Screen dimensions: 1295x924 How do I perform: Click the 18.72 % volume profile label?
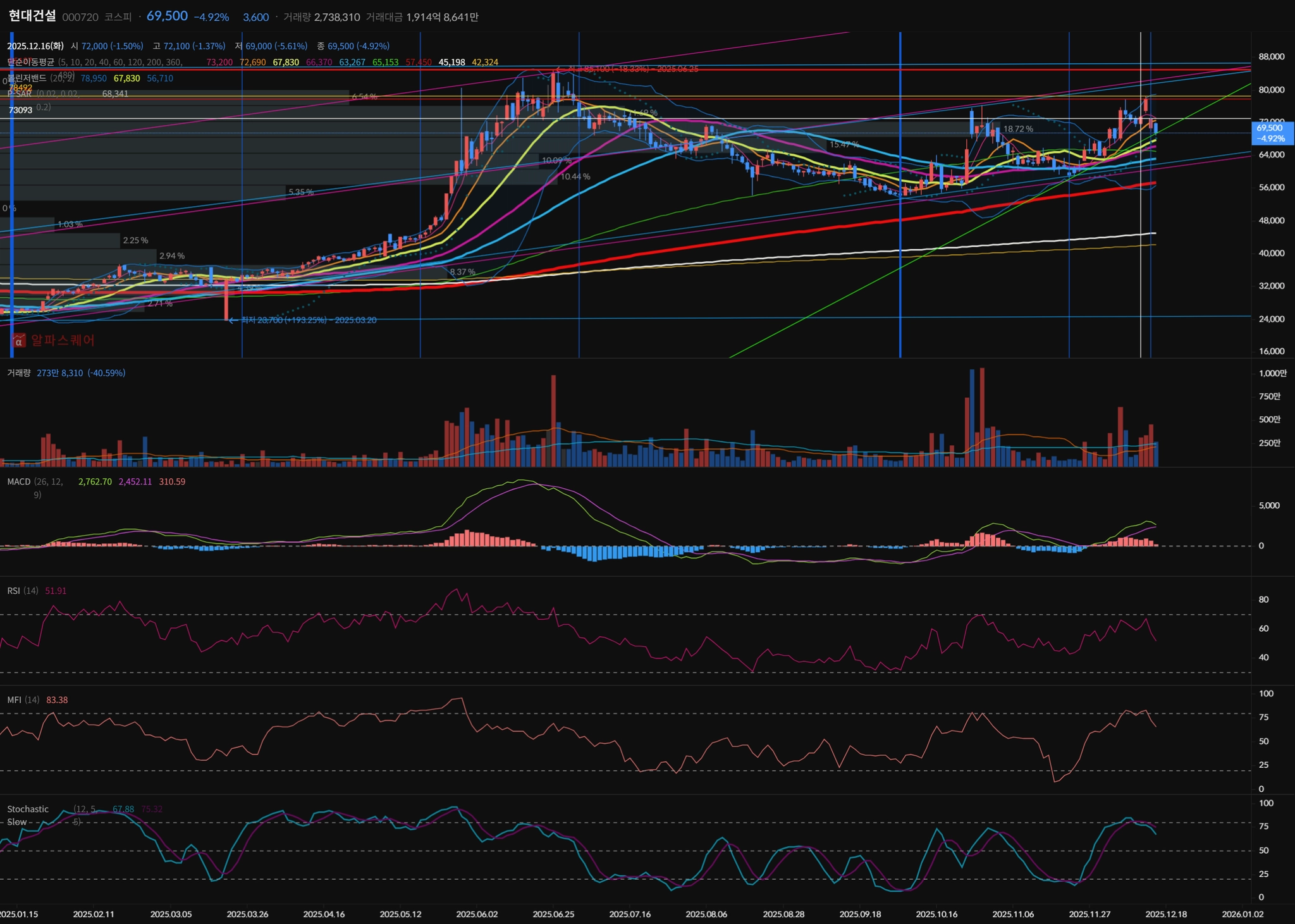[1018, 129]
